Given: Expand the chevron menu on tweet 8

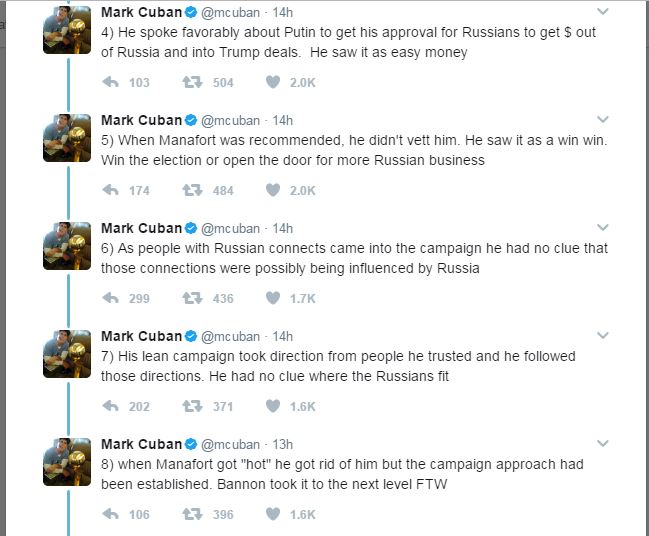Looking at the screenshot, I should pyautogui.click(x=602, y=444).
